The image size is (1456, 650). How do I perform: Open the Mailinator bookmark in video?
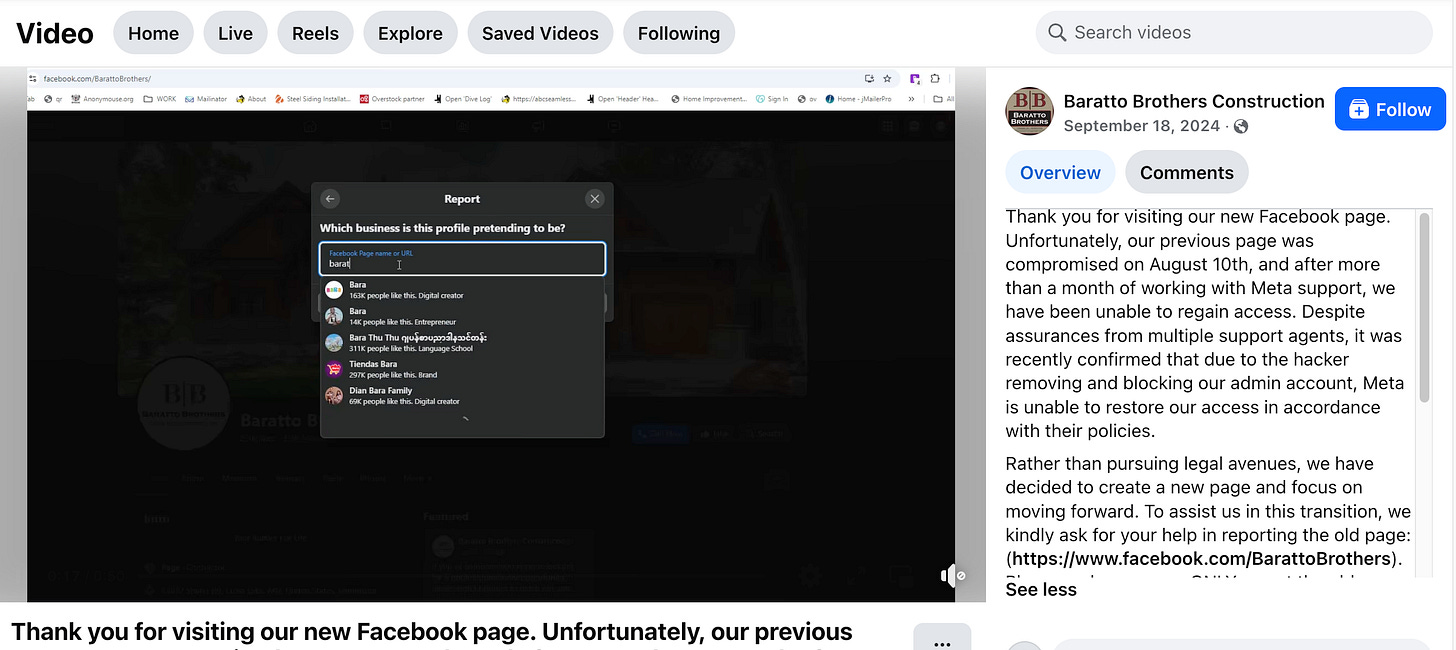(x=205, y=99)
